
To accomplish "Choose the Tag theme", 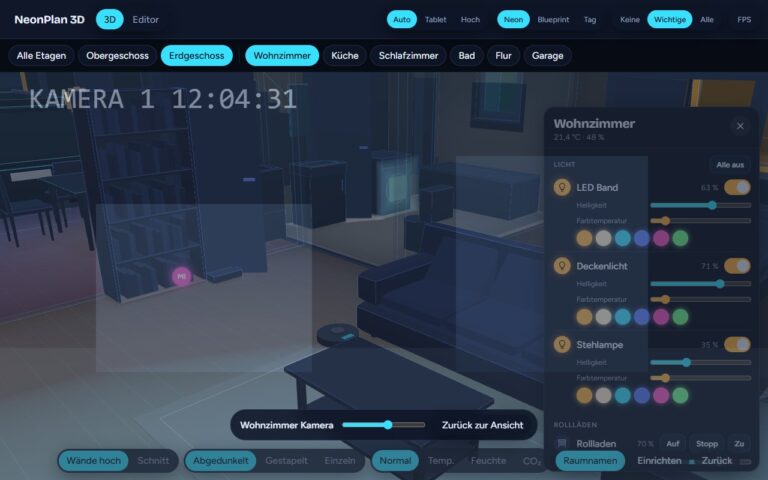I will click(590, 20).
